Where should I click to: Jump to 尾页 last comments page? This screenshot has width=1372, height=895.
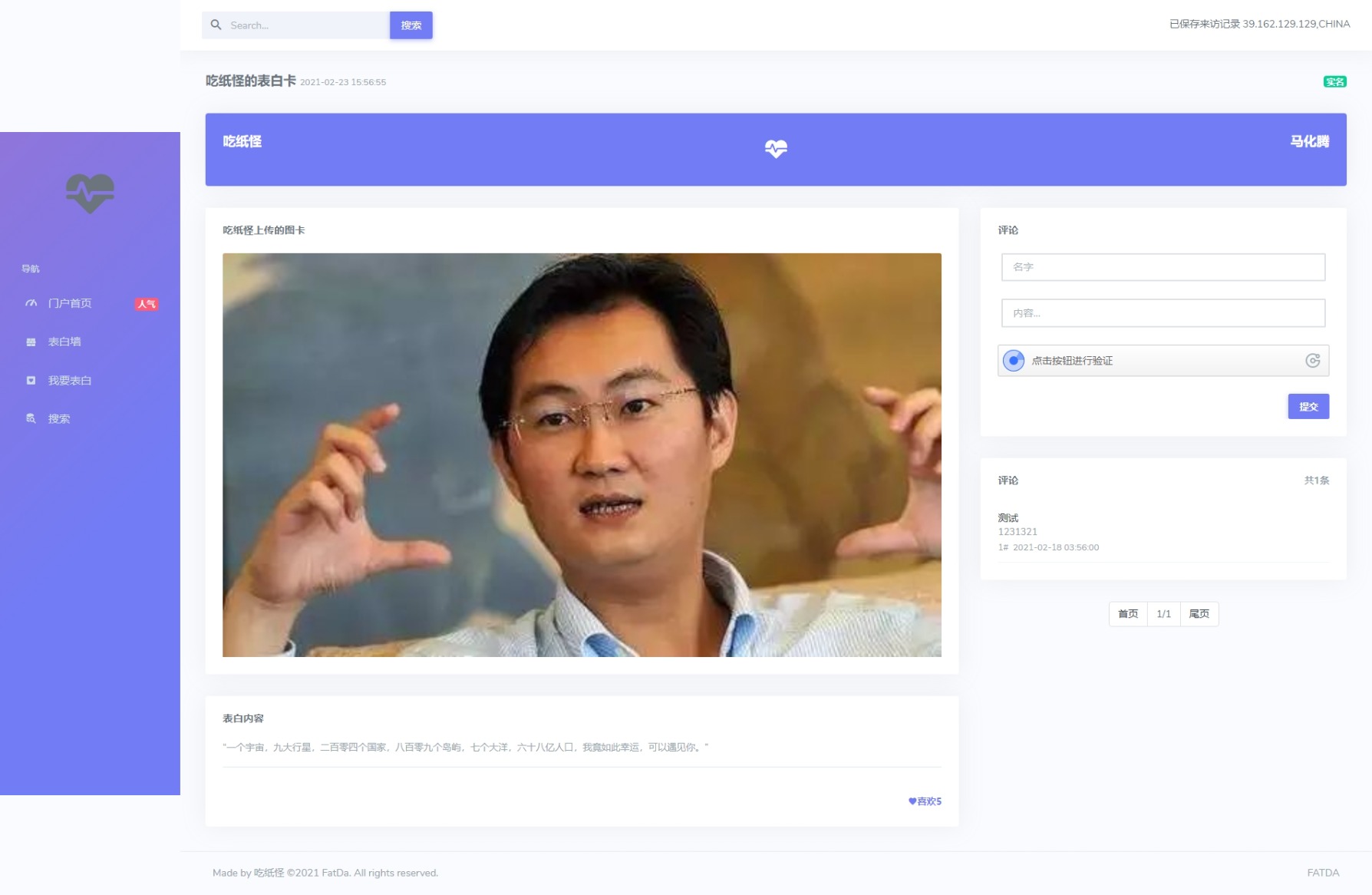1199,614
